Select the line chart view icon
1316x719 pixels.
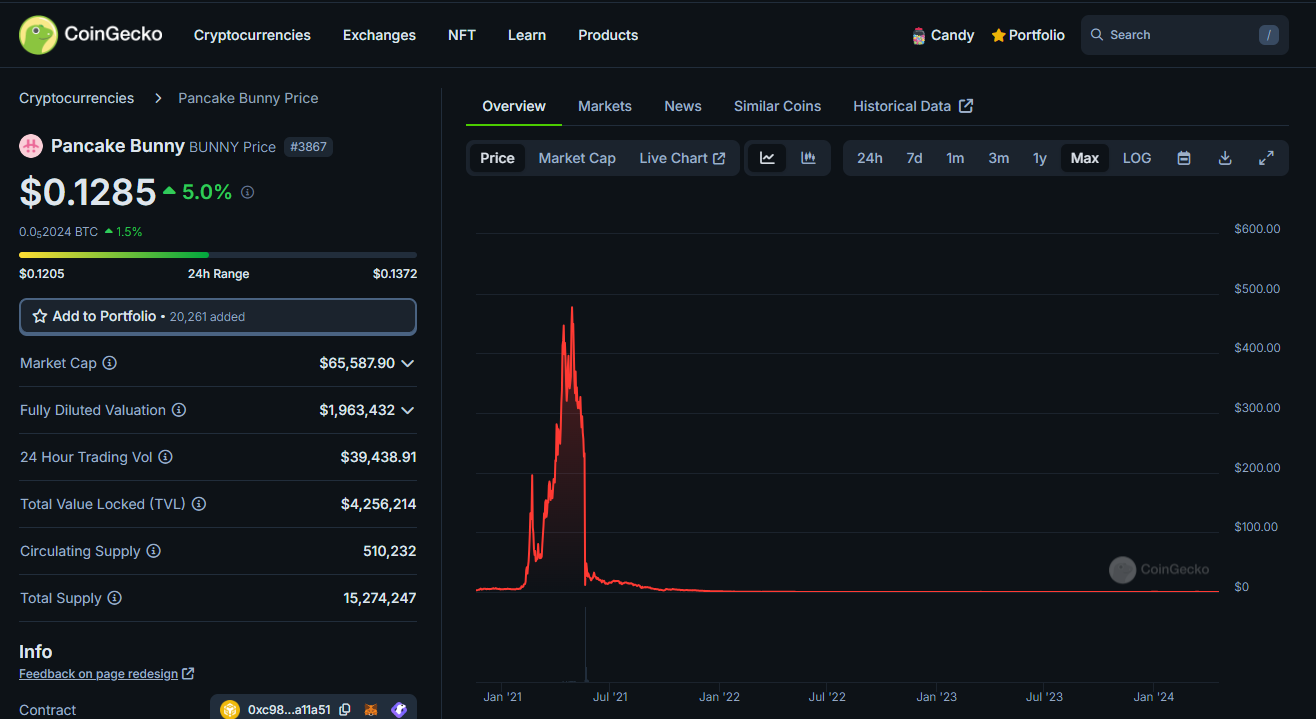point(767,158)
